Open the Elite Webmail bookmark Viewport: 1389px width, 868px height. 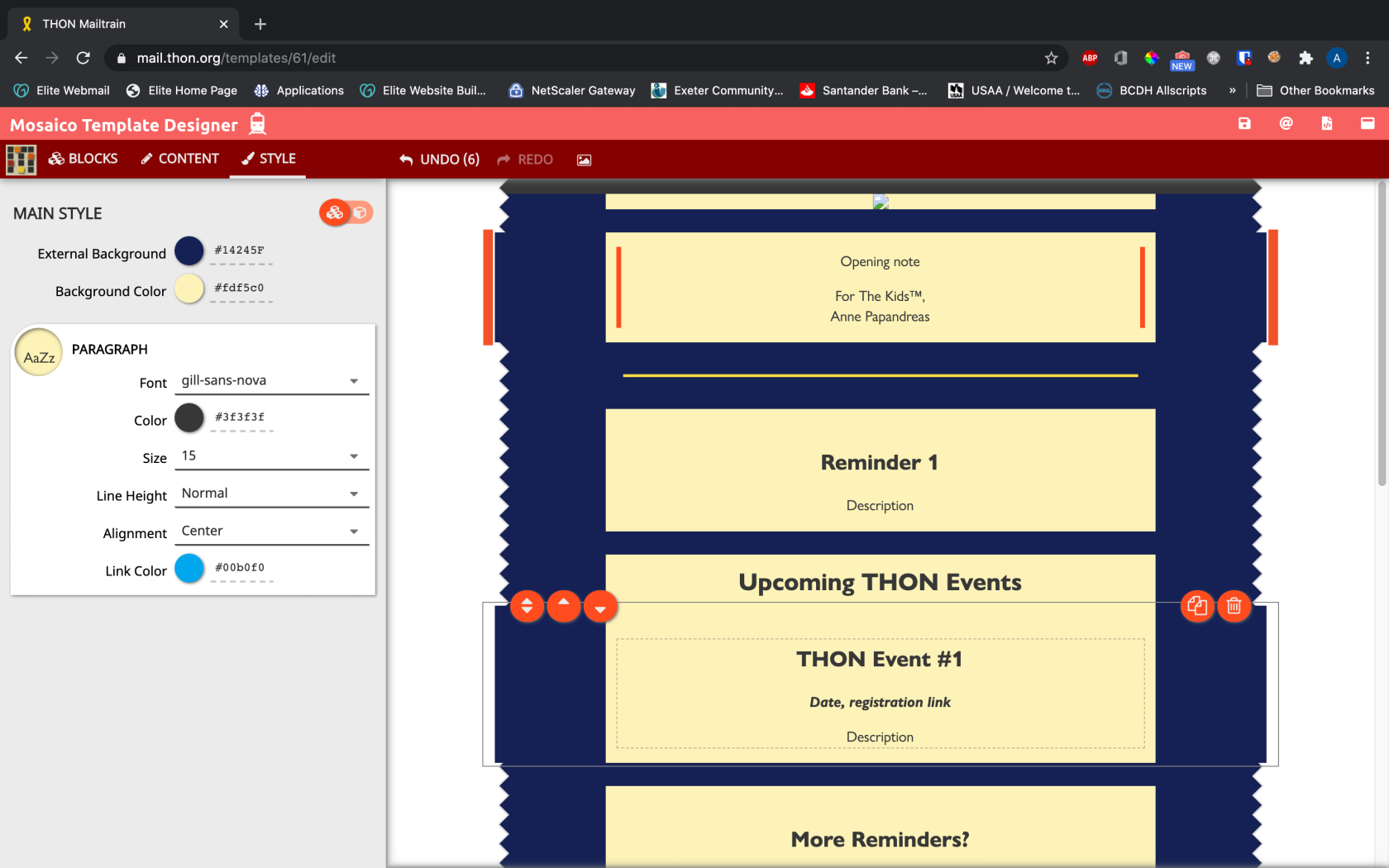62,91
